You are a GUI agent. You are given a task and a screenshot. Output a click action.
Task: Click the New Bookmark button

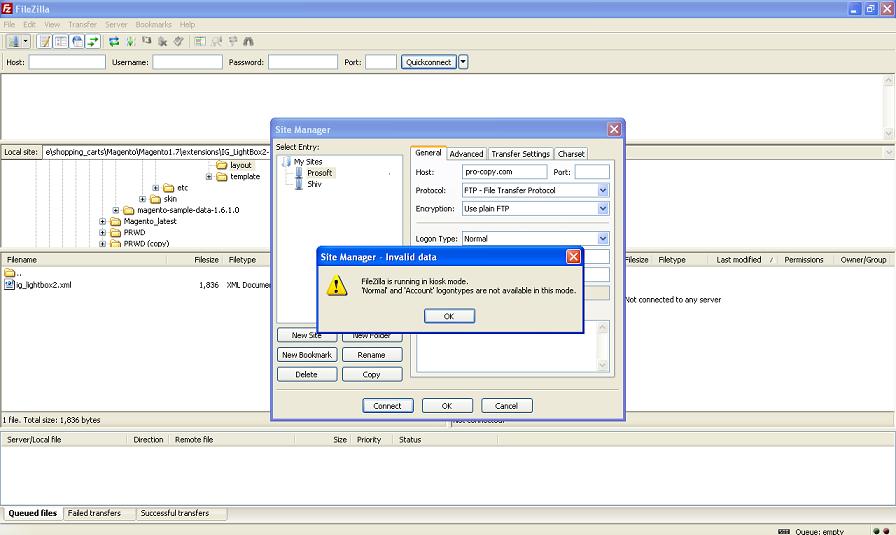pyautogui.click(x=307, y=355)
